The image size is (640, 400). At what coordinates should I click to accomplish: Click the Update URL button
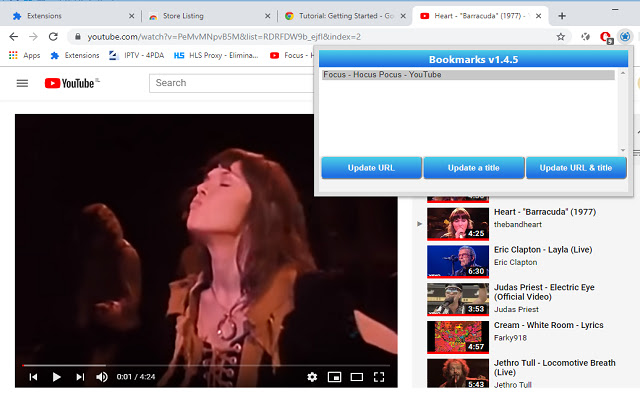point(371,168)
